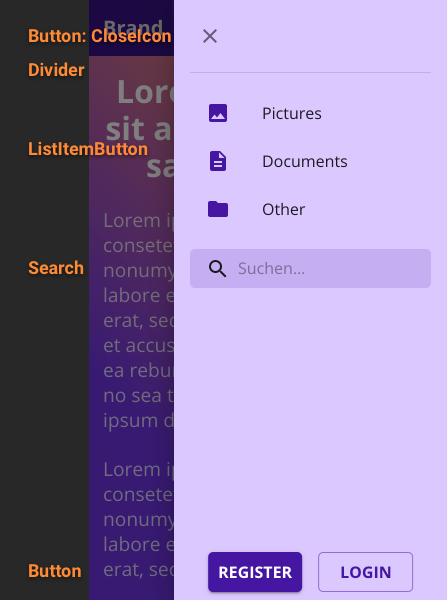
Task: Click the magnifying glass search icon
Action: tap(217, 269)
